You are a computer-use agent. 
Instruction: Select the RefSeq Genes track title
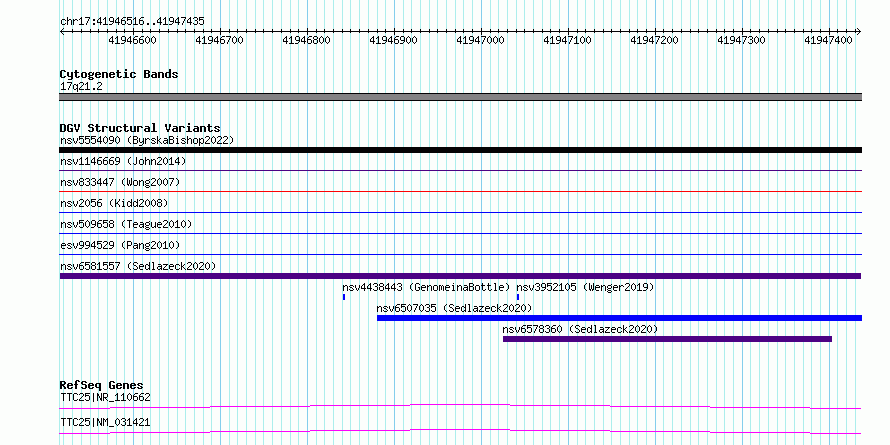point(102,385)
